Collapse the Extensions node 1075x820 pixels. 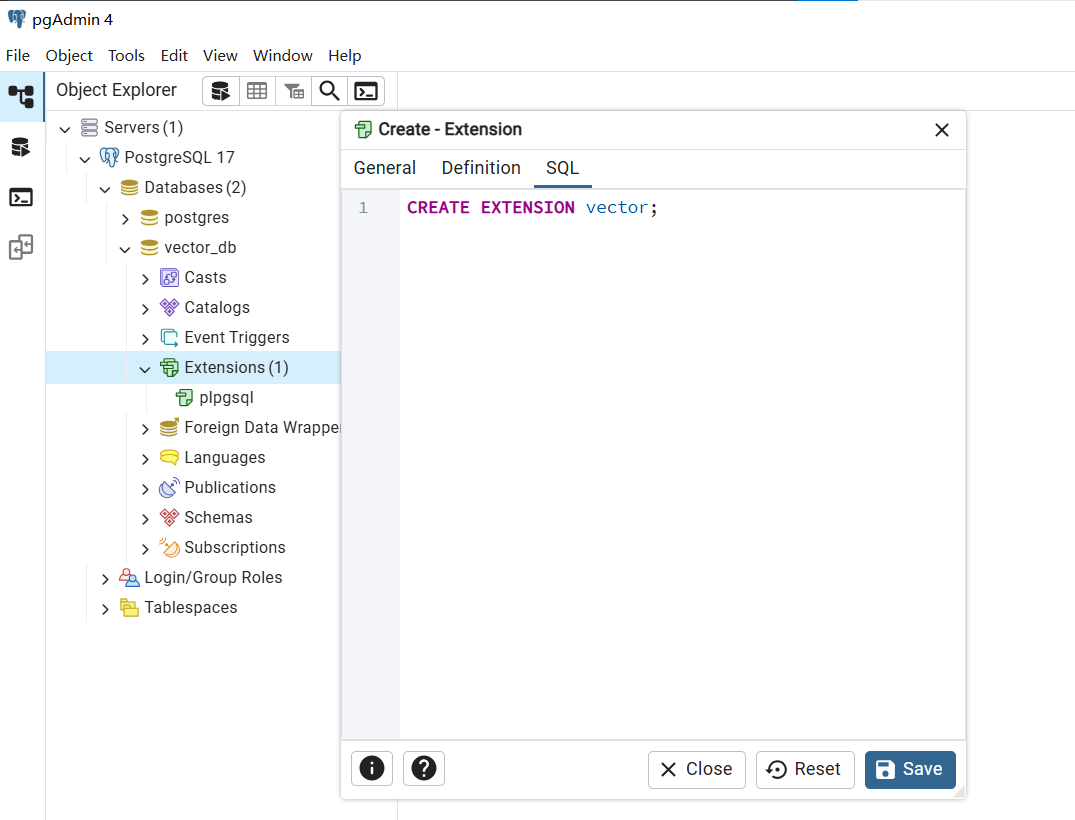pos(145,369)
